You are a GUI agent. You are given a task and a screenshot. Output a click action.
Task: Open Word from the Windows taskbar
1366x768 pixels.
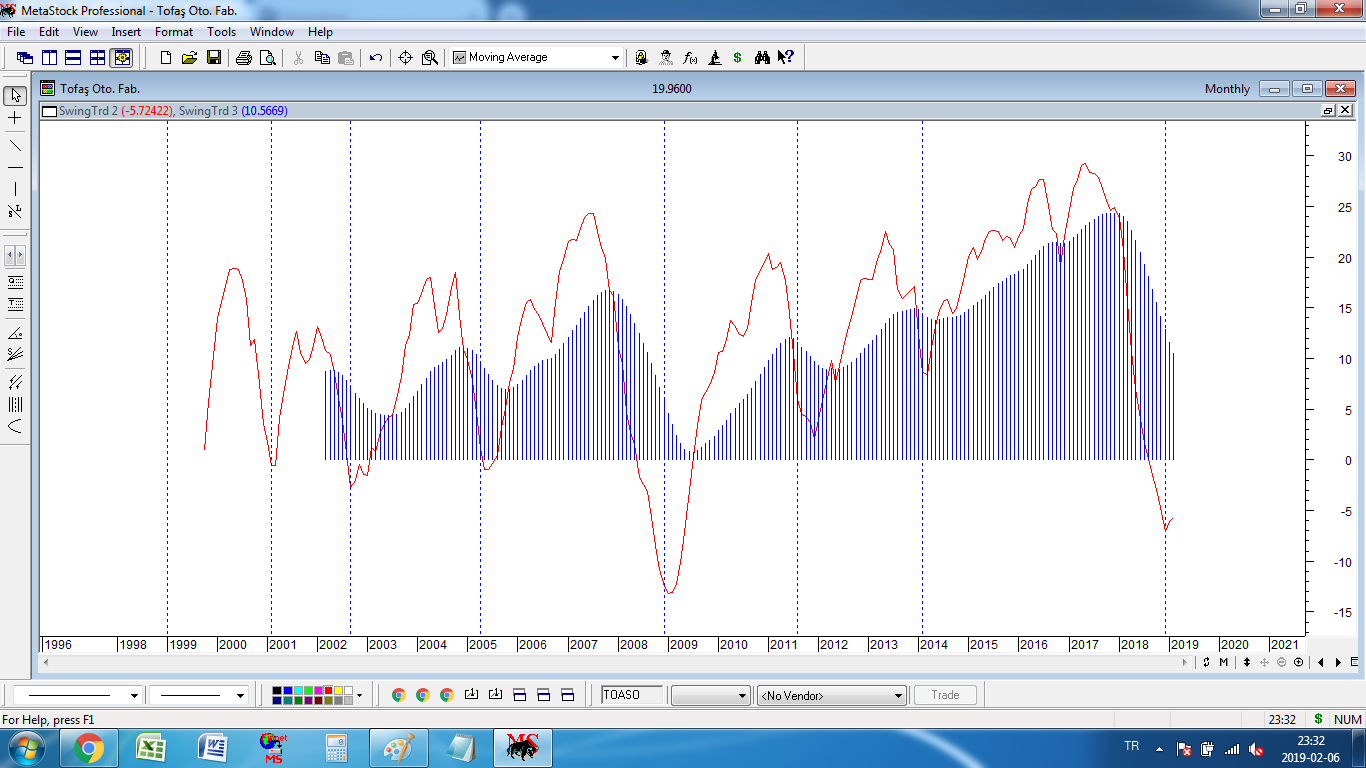(x=212, y=748)
